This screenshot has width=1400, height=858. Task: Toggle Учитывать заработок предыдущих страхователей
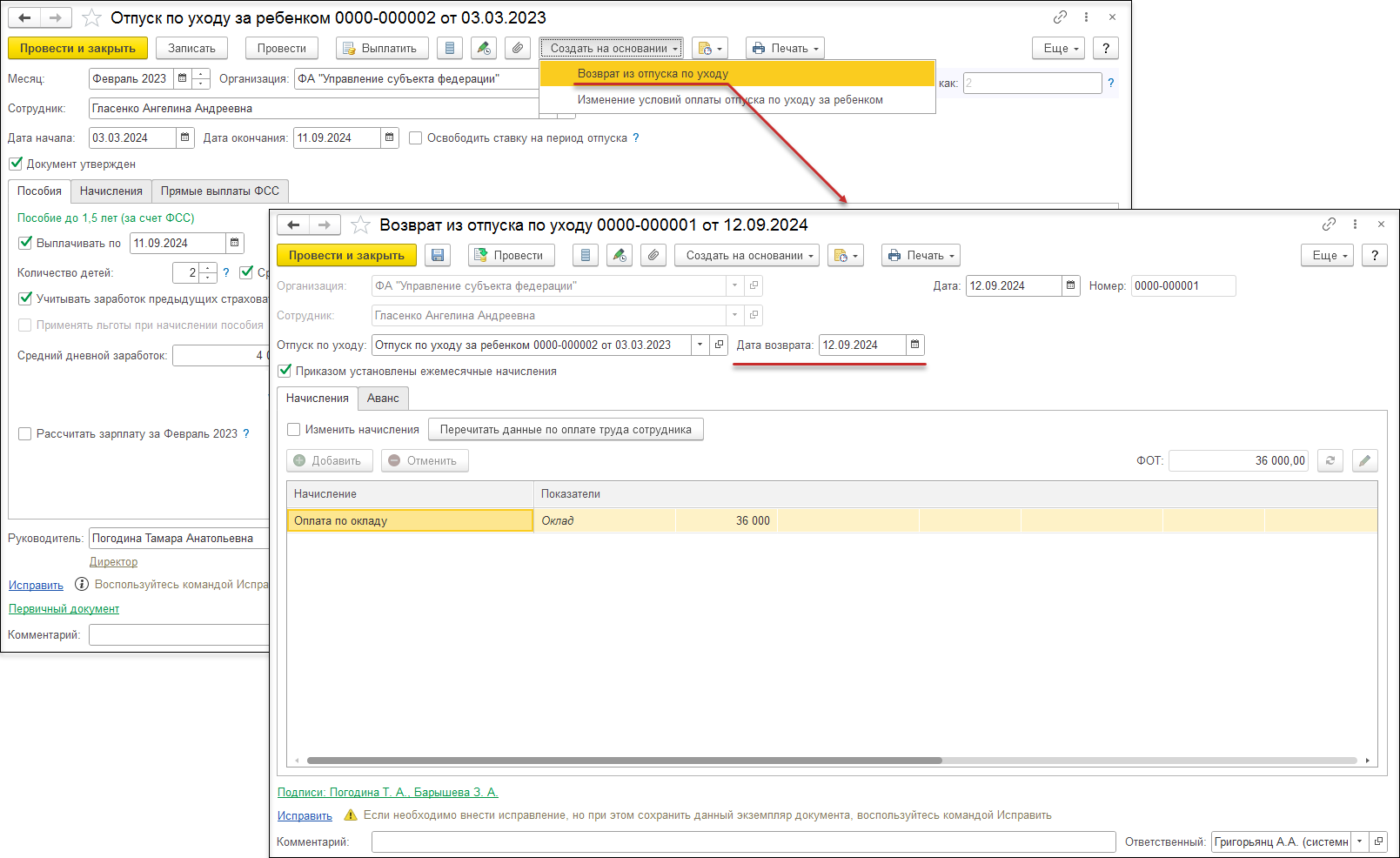tap(25, 298)
